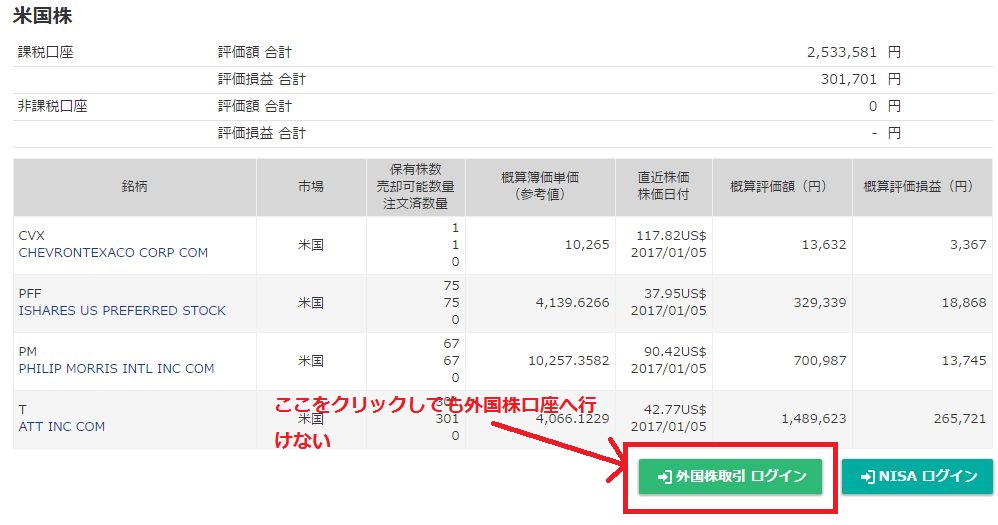Click the NISA ログイン button
998x525 pixels.
coord(917,476)
